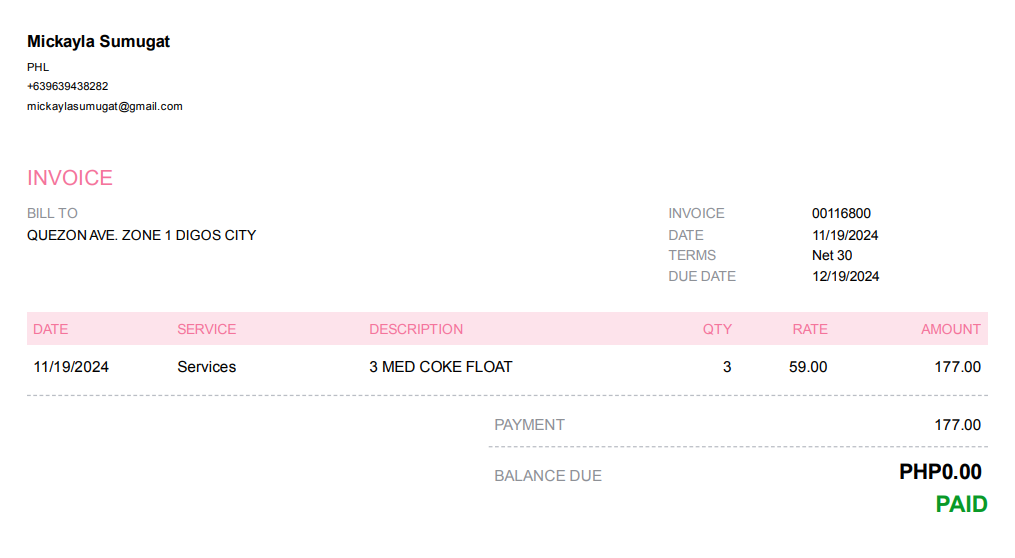Select the due date 12/19/2024
Screen dimensions: 1015x558
(845, 276)
